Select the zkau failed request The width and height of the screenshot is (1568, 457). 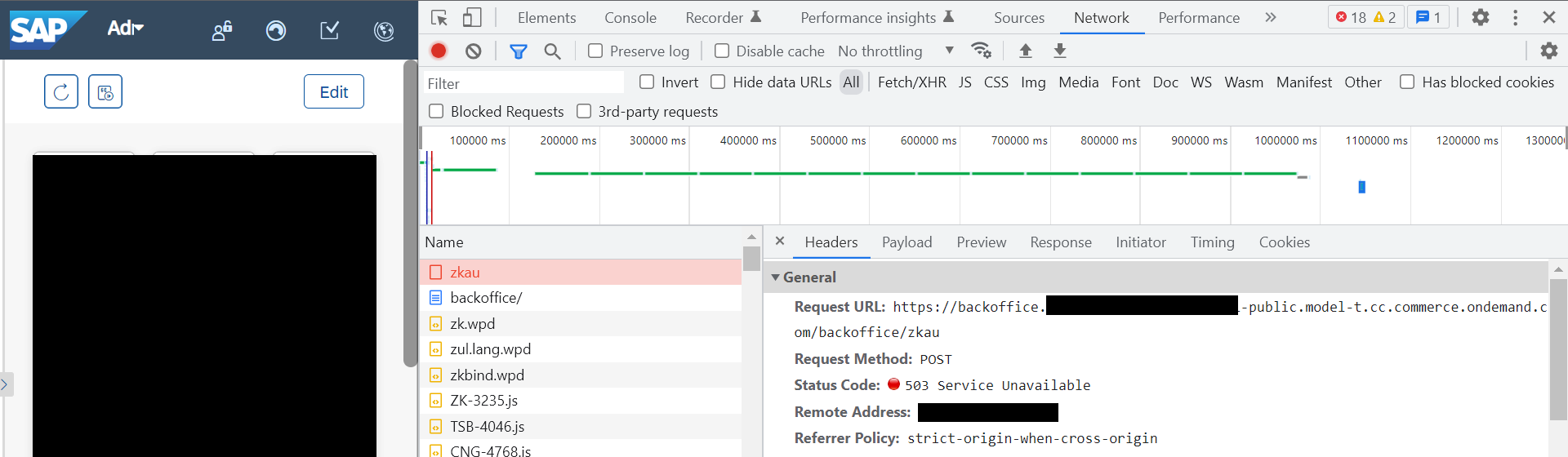[581, 272]
